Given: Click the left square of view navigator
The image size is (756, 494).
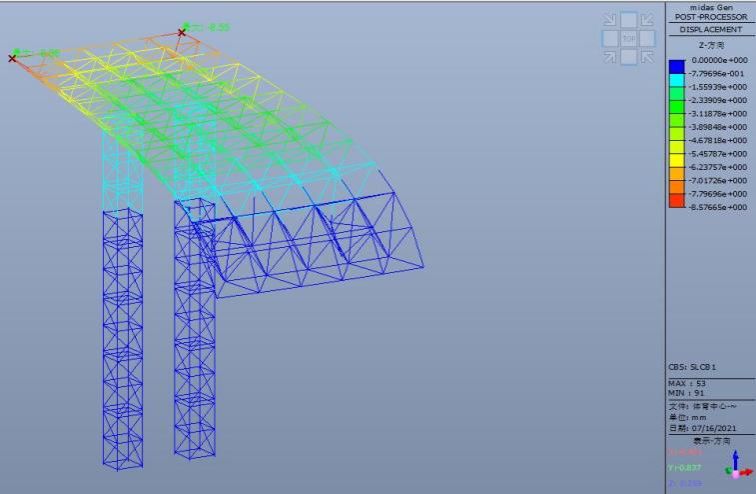Looking at the screenshot, I should coord(609,38).
